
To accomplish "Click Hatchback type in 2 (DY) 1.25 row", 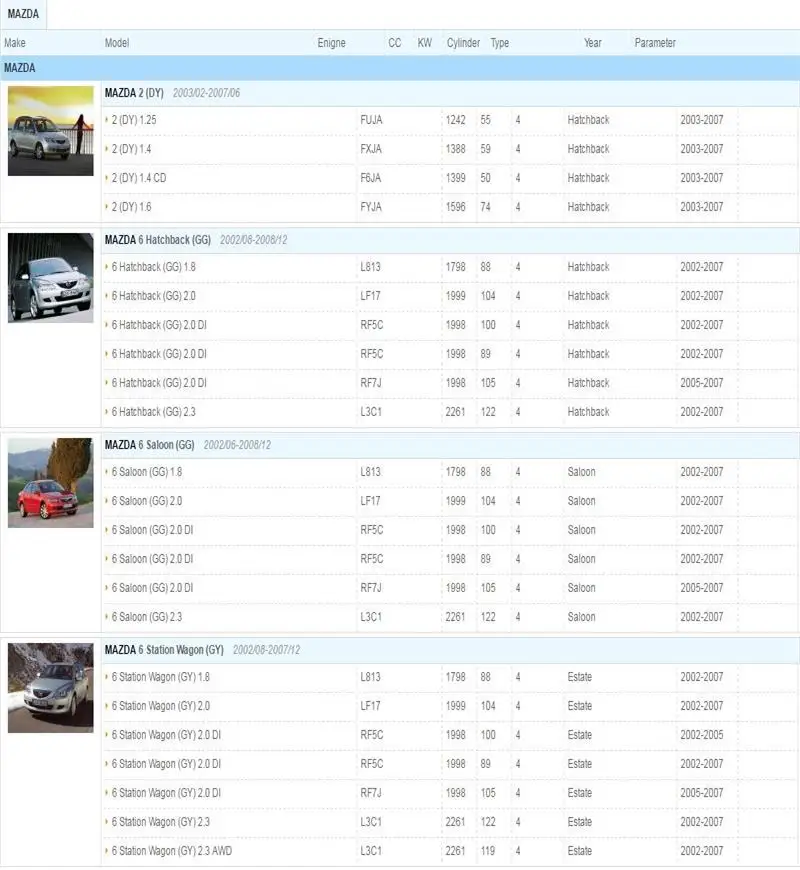I will (588, 120).
